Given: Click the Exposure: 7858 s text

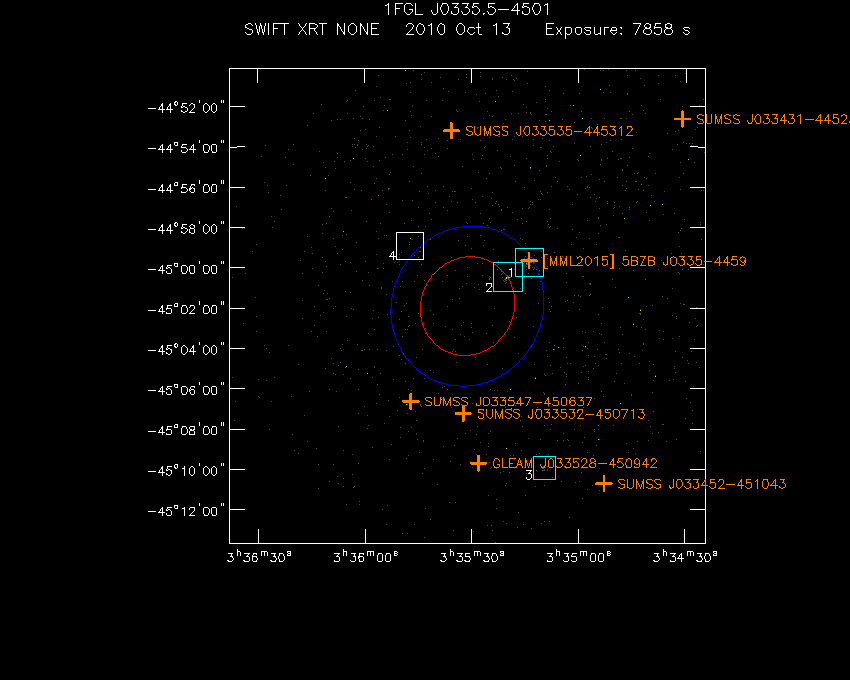Looking at the screenshot, I should pyautogui.click(x=617, y=29).
